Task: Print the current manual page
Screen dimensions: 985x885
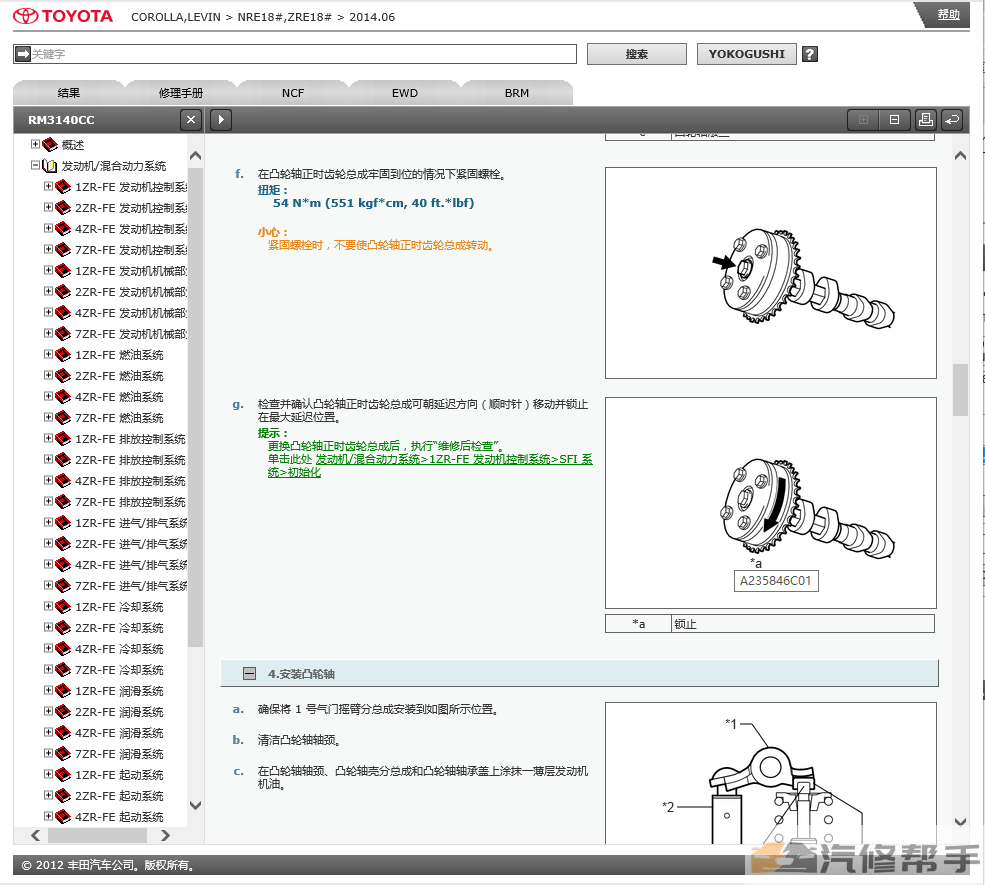Action: pos(925,119)
